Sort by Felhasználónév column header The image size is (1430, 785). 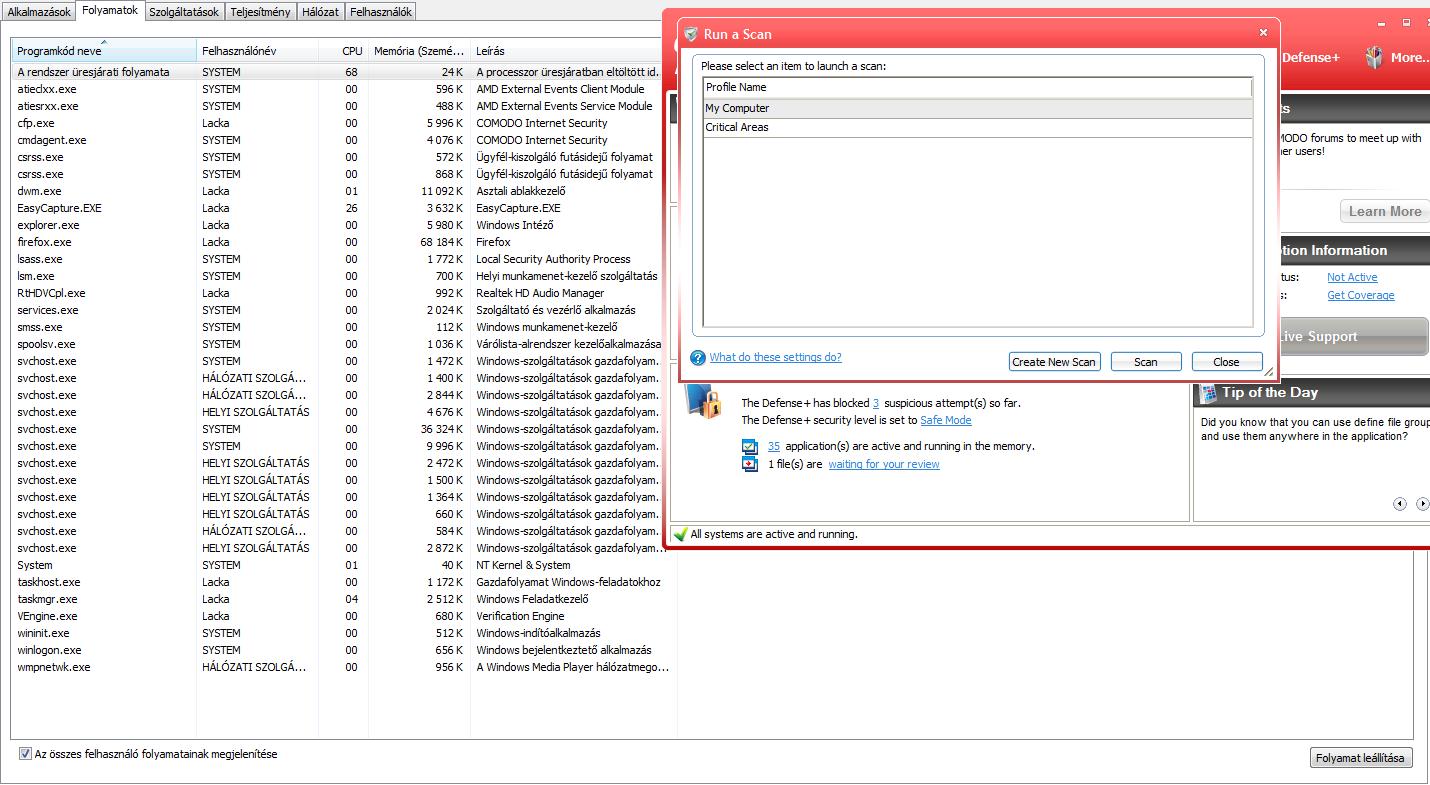pyautogui.click(x=257, y=51)
